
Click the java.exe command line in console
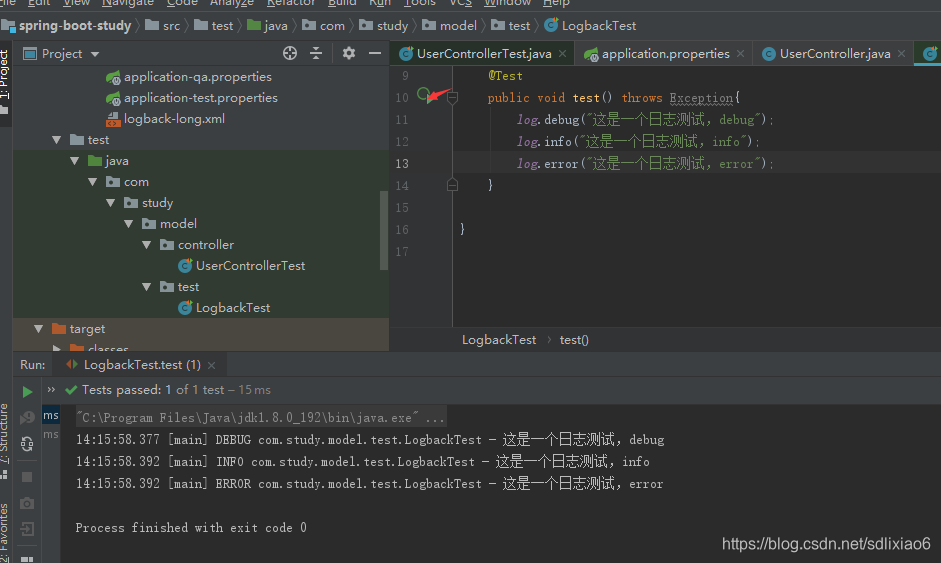(260, 417)
